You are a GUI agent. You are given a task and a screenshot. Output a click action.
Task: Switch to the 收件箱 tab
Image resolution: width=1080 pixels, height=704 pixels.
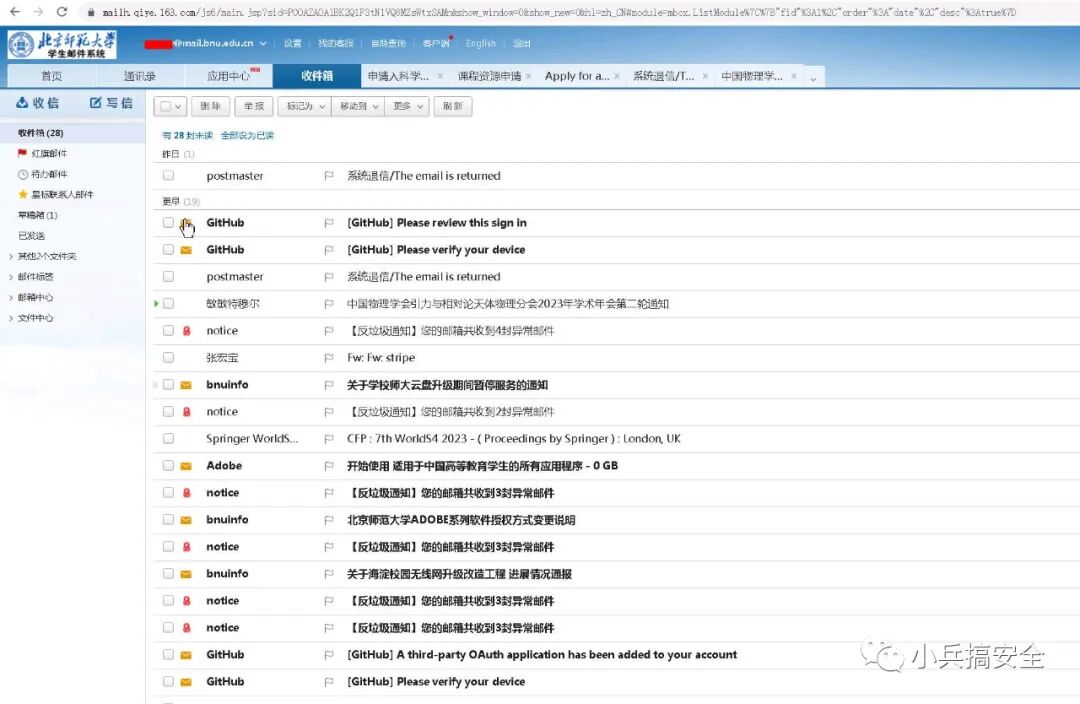(317, 76)
